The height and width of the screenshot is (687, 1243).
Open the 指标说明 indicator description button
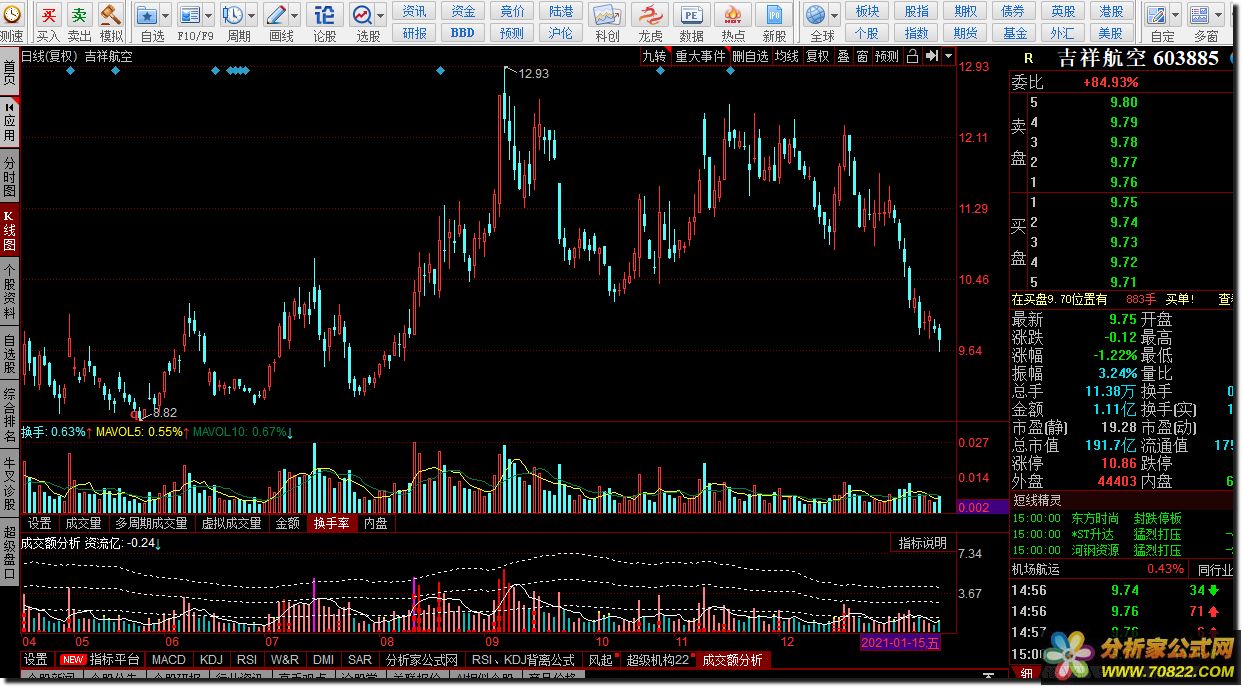click(922, 543)
